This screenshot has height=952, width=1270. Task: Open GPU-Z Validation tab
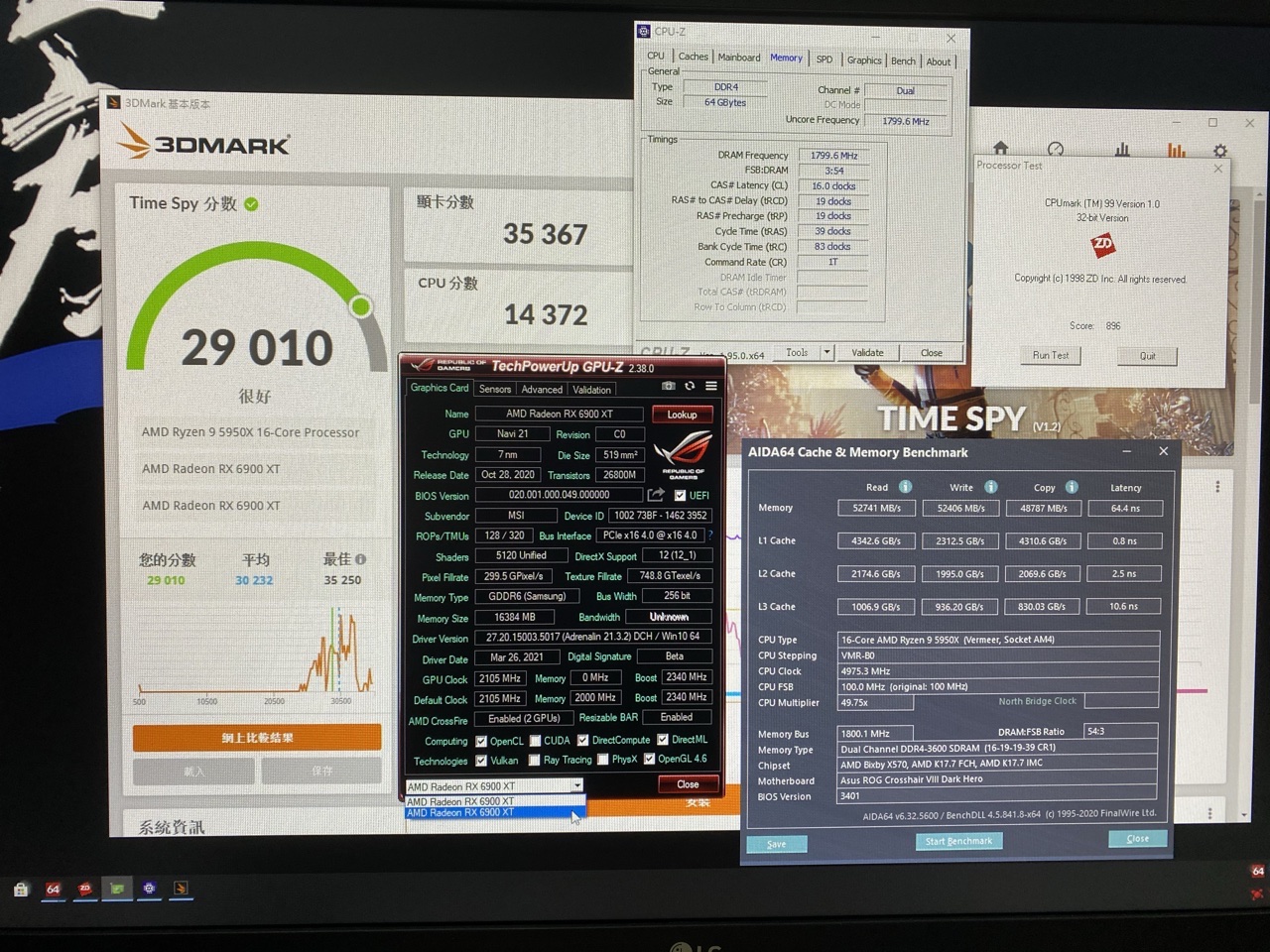591,390
